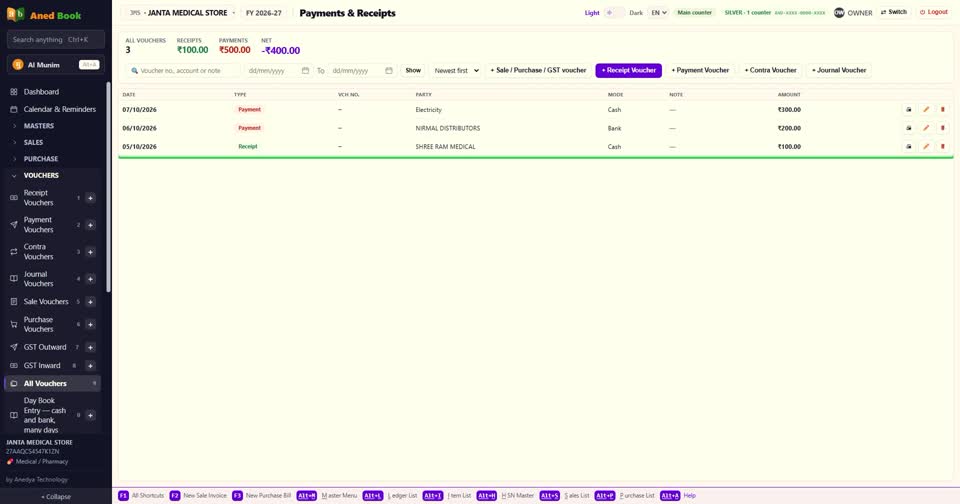Toggle the Light/Dark theme switch
Screen dimensions: 960x504
[614, 12]
